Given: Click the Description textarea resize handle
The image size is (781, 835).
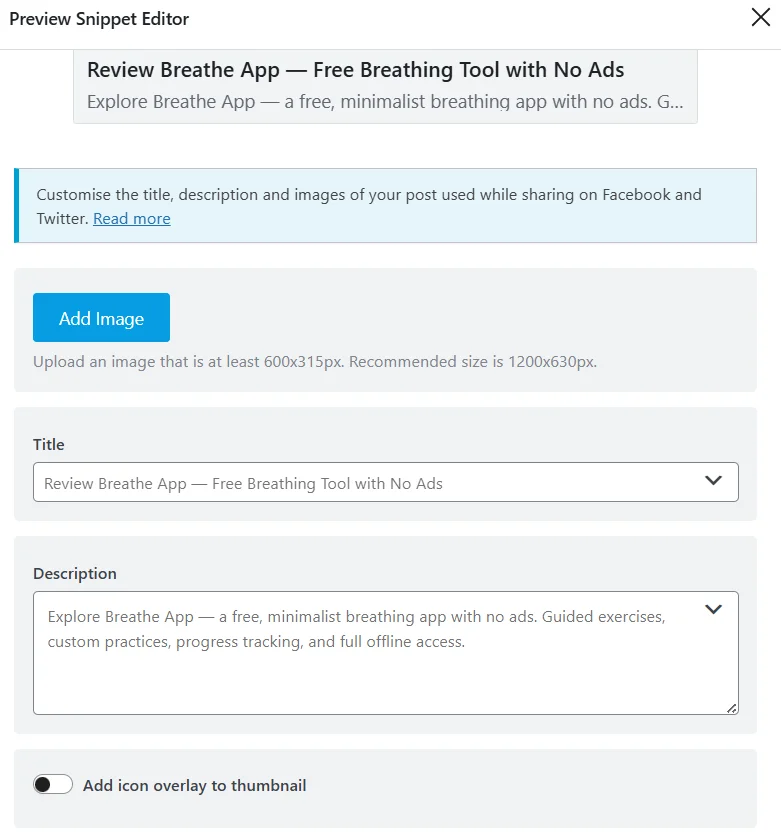Looking at the screenshot, I should [x=732, y=708].
